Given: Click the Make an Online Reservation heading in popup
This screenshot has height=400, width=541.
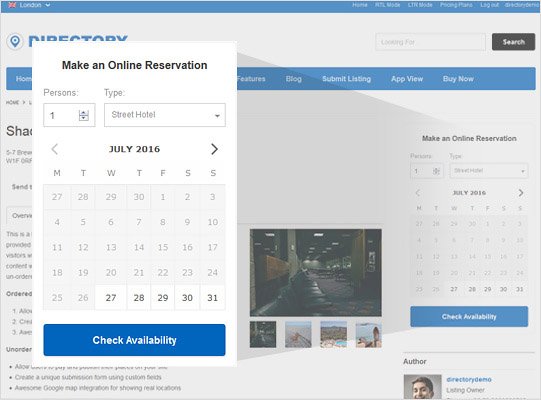Looking at the screenshot, I should coord(135,65).
